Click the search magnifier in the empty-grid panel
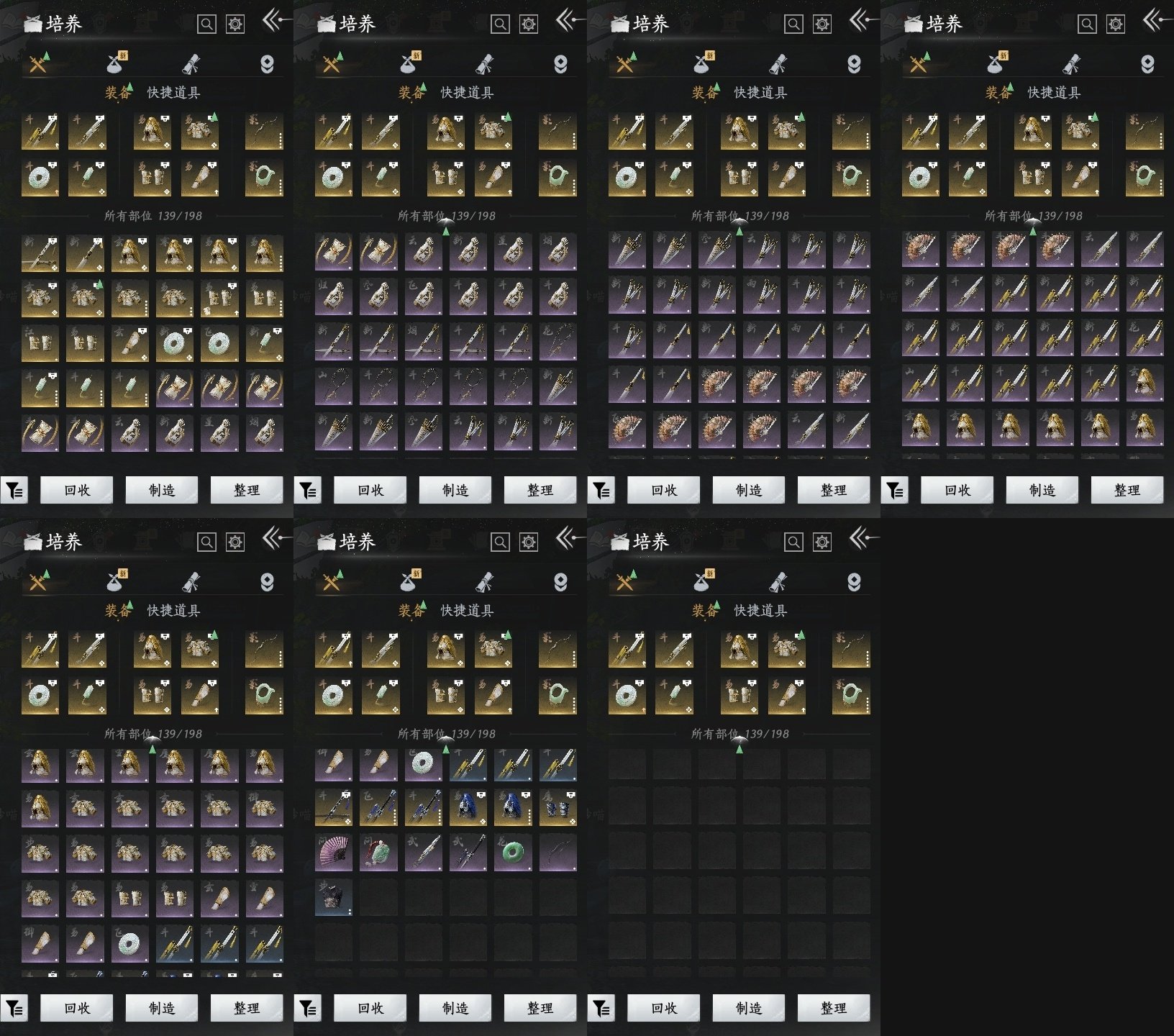Screen dimensions: 1174x1036 793,542
